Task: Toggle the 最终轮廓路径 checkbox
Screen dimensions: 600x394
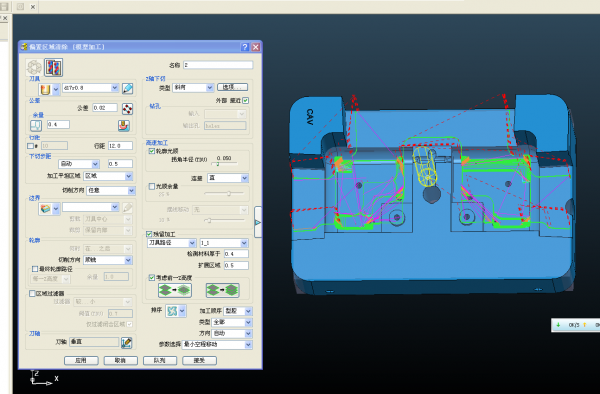Action: 35,269
